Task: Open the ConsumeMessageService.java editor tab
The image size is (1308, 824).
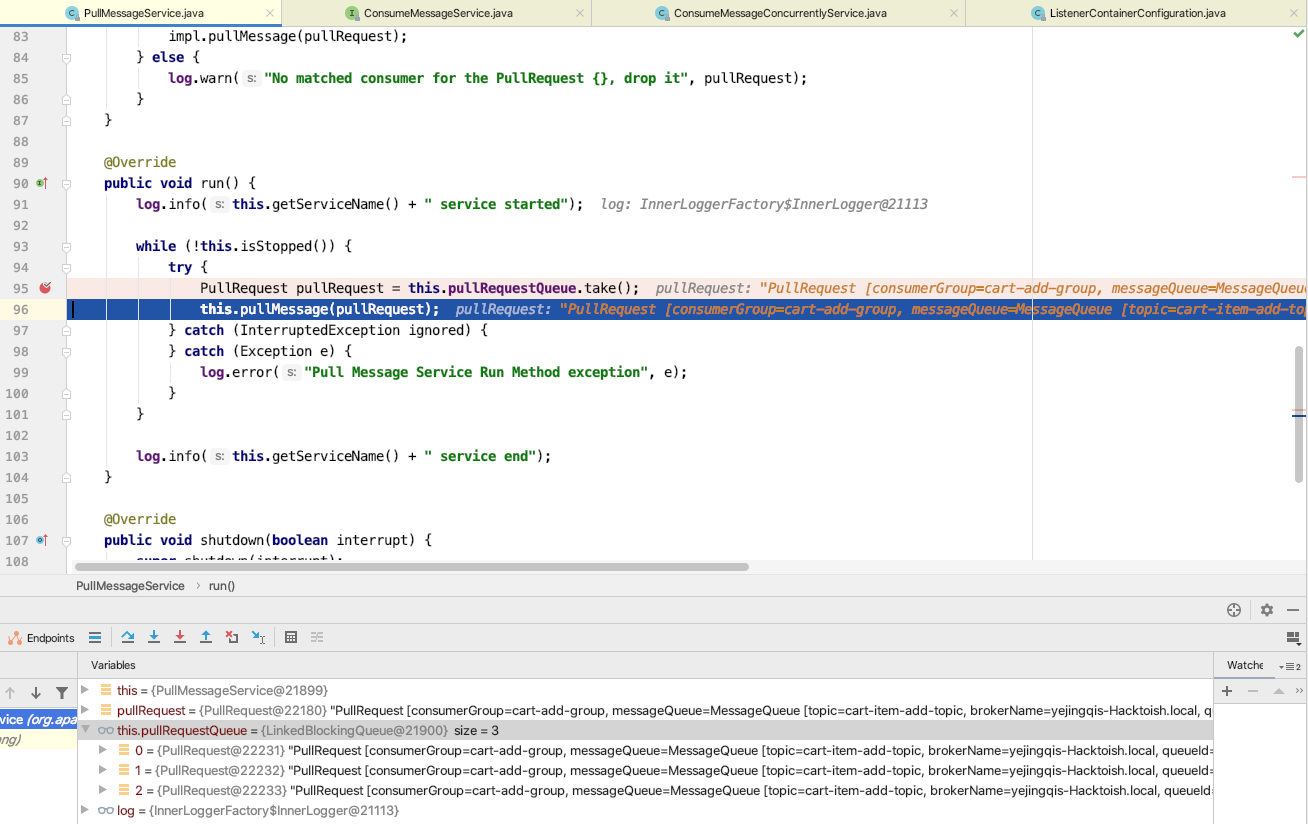Action: (x=438, y=13)
